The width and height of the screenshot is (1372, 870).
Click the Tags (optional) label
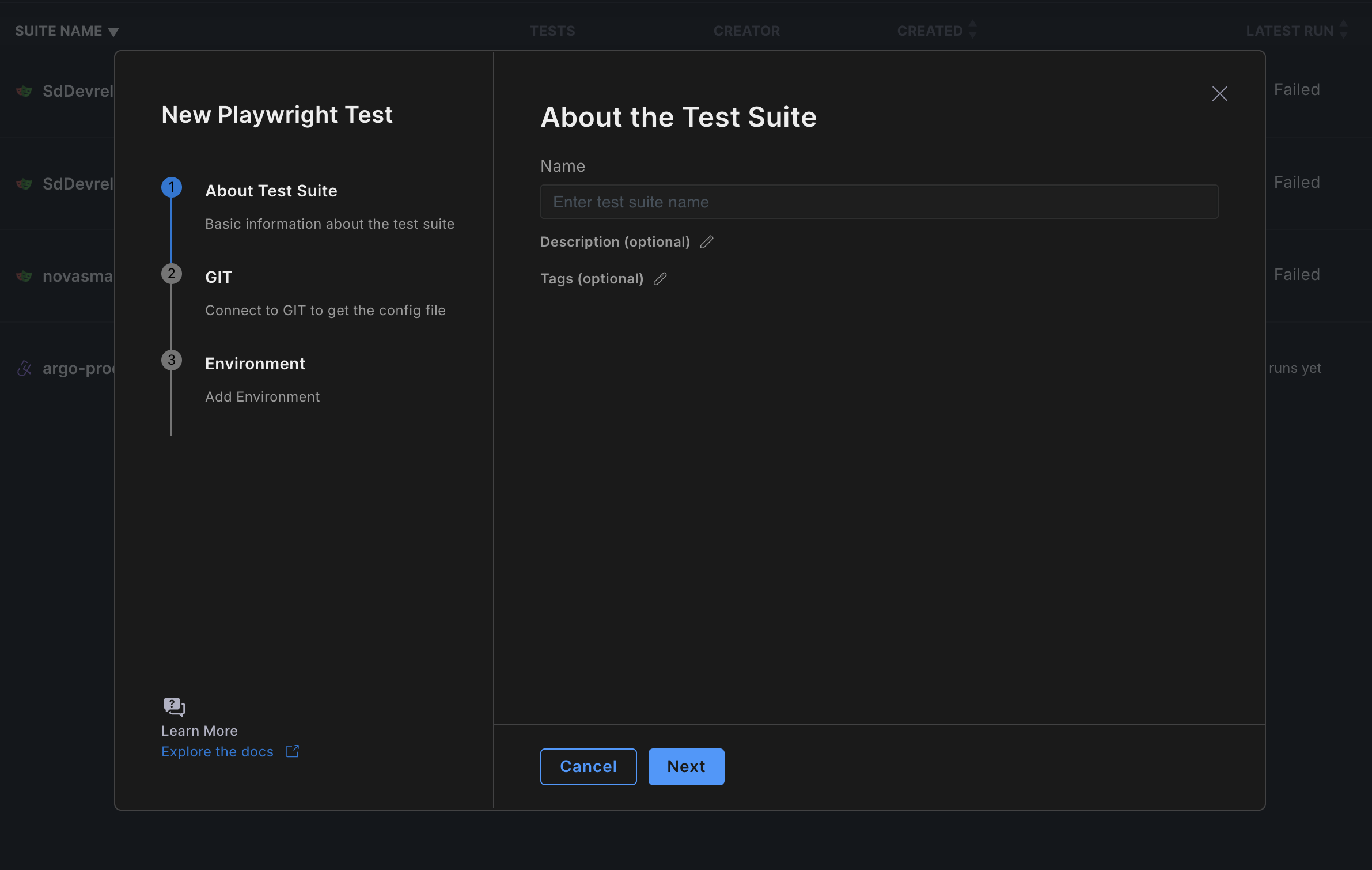click(592, 279)
